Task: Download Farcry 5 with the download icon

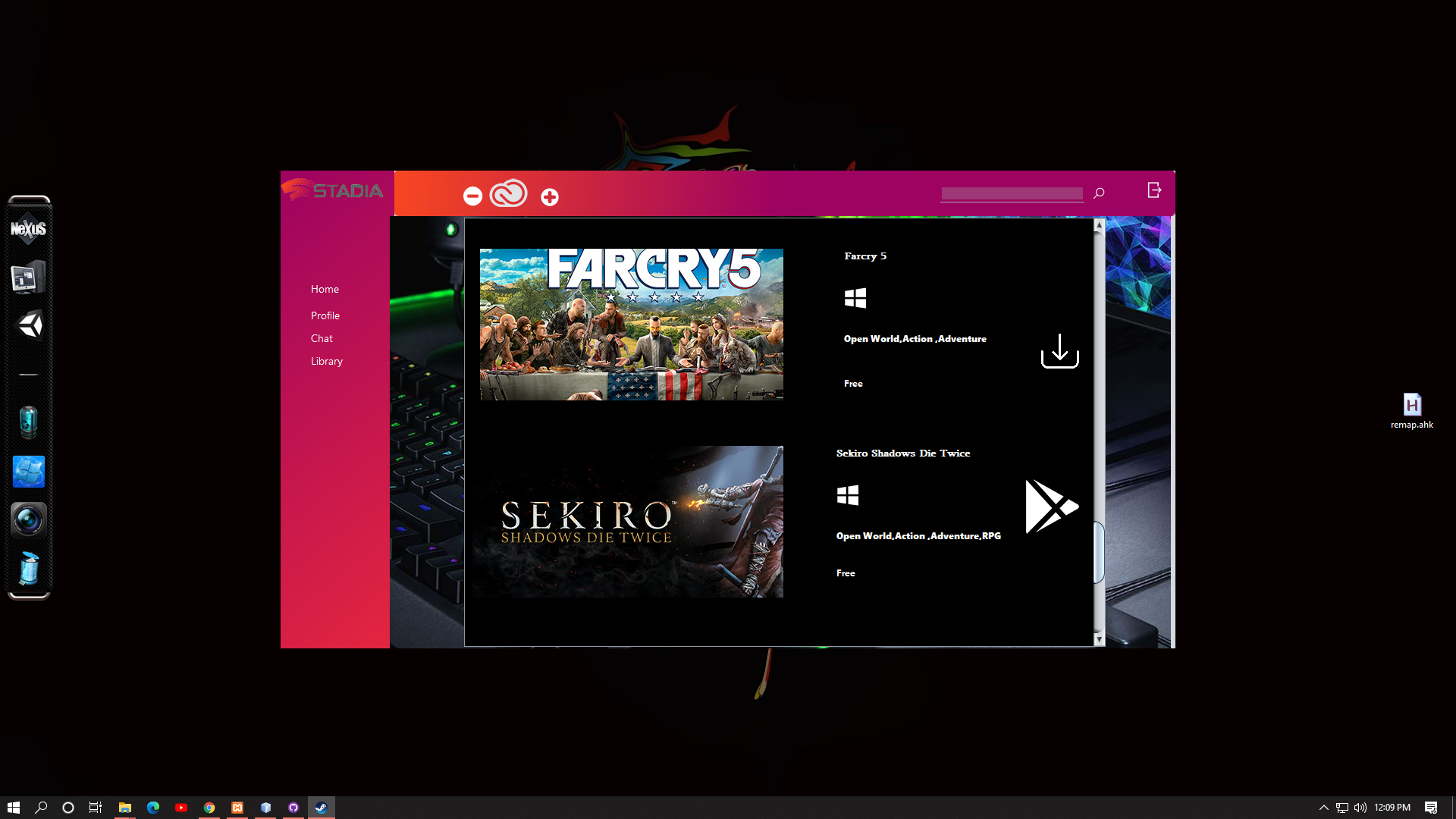Action: (1059, 351)
